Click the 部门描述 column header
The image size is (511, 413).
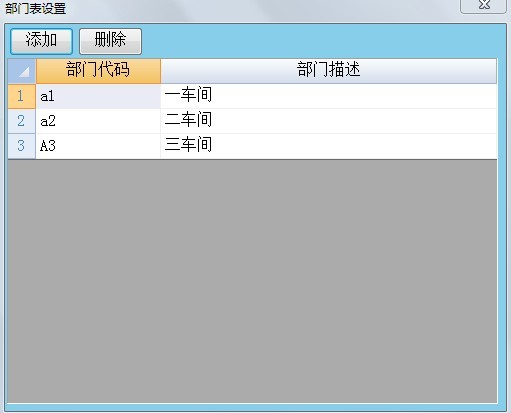(x=329, y=71)
